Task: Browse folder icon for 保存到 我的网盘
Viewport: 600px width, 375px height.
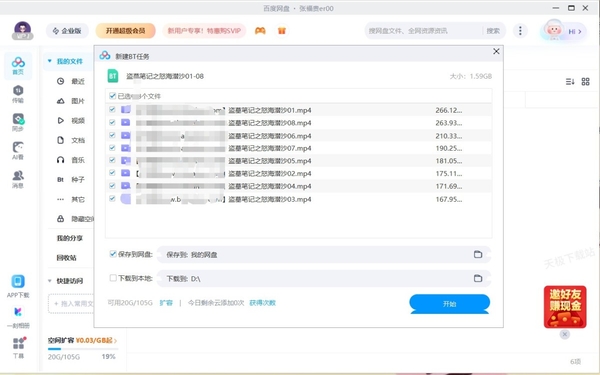Action: (x=478, y=254)
